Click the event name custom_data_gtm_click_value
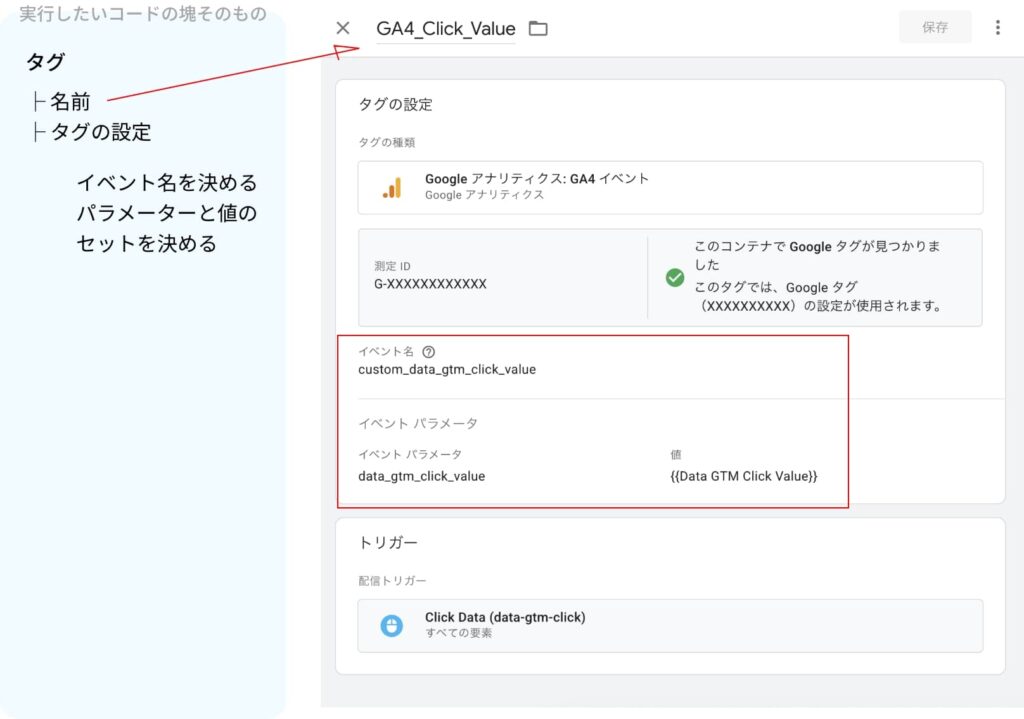The image size is (1024, 719). click(x=447, y=369)
